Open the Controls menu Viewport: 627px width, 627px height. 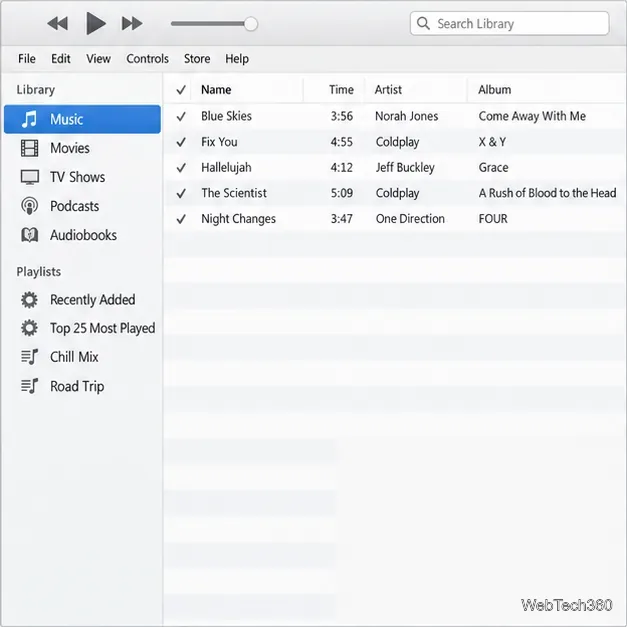pyautogui.click(x=148, y=59)
